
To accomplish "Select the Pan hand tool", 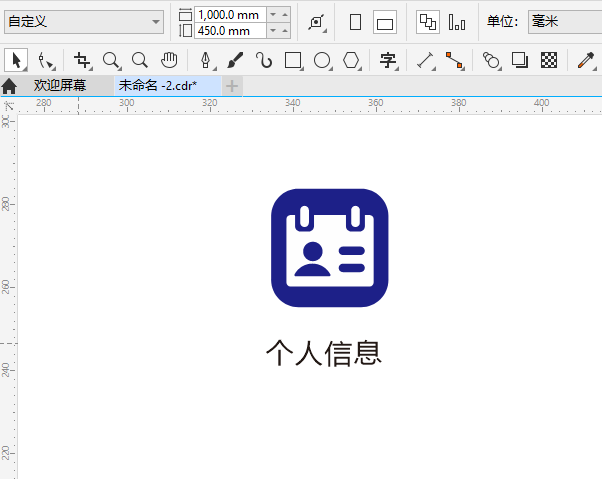I will tap(169, 61).
